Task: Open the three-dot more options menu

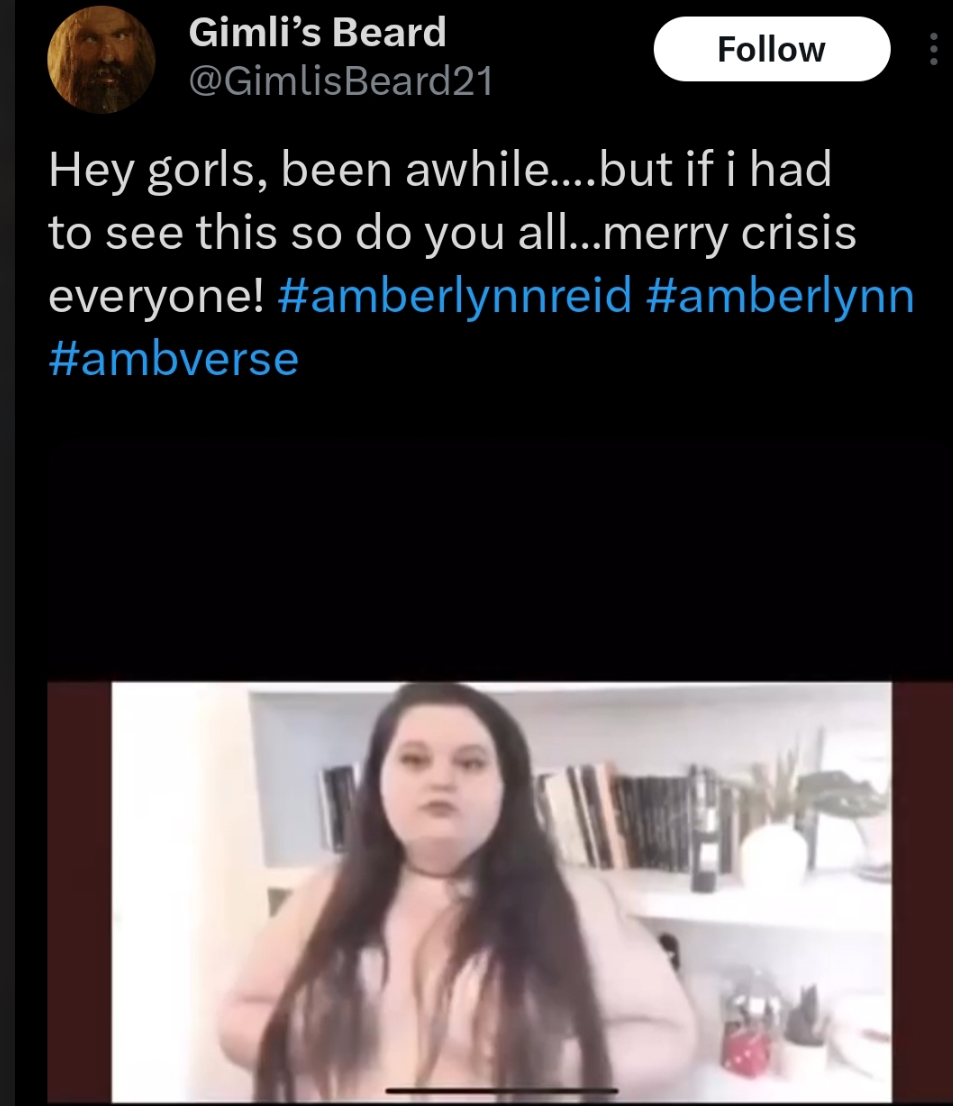Action: [x=933, y=49]
